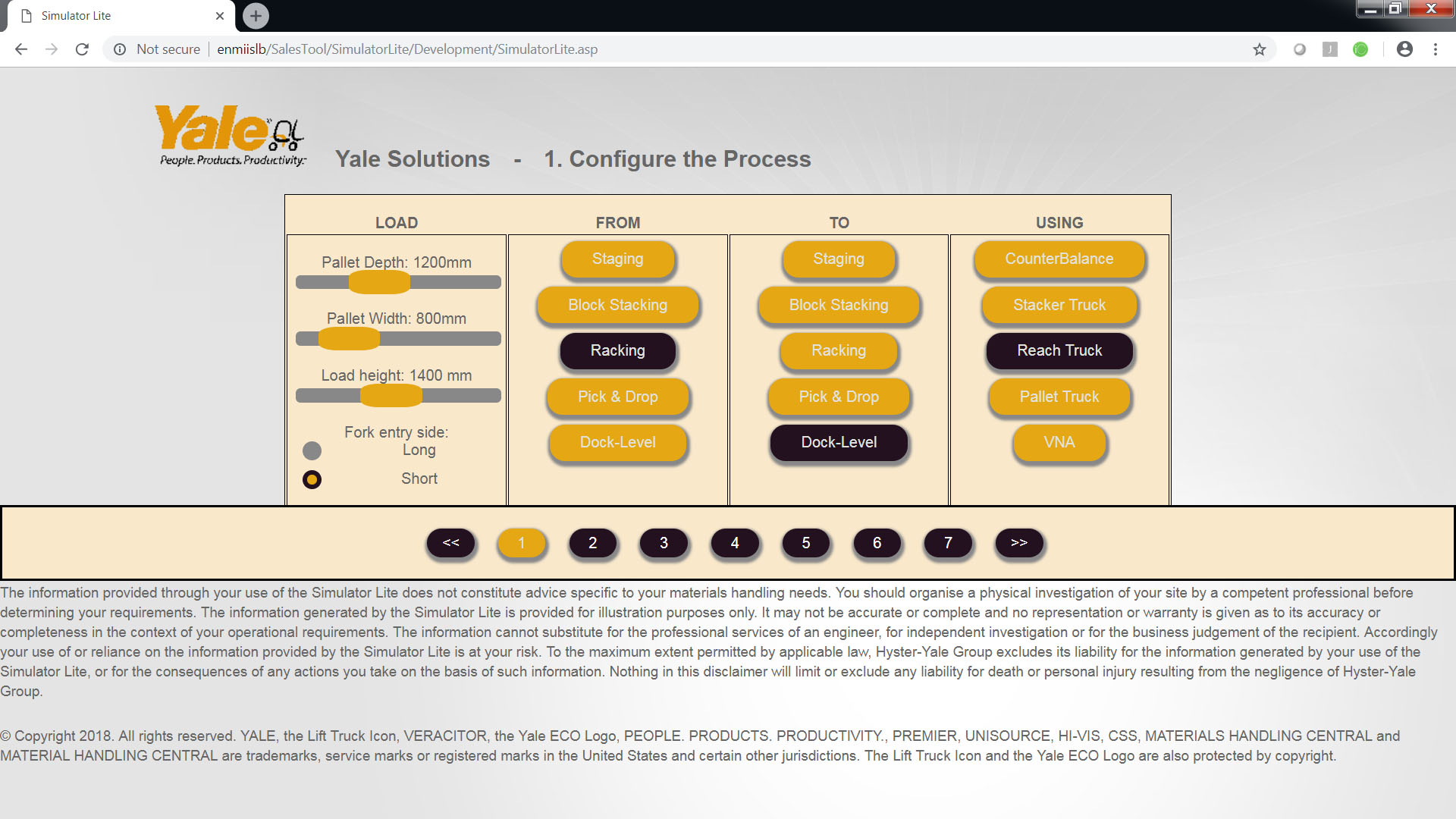Adjust the Pallet Width slider handle
The height and width of the screenshot is (819, 1456).
click(x=349, y=338)
